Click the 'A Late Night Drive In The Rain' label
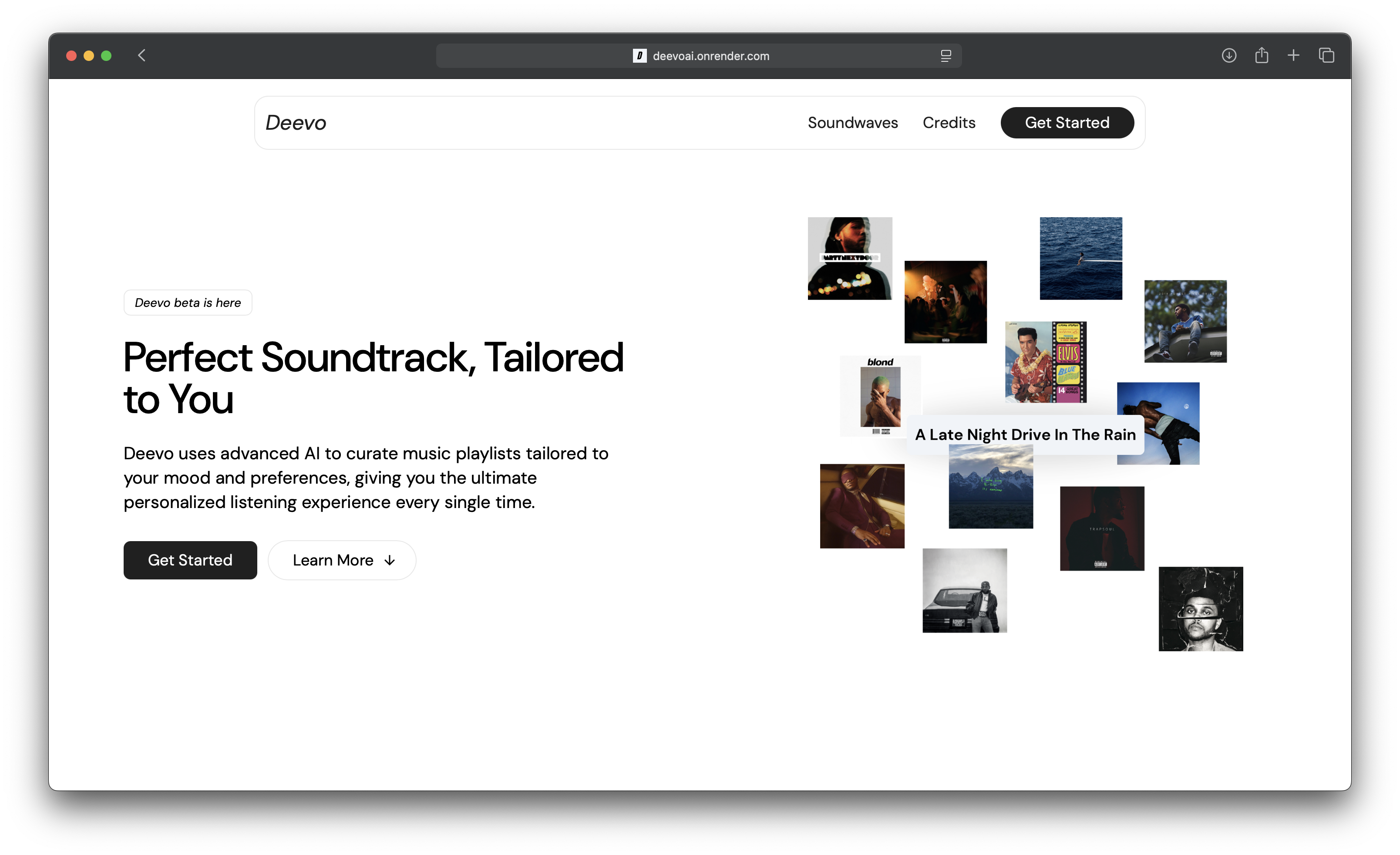 point(1025,434)
